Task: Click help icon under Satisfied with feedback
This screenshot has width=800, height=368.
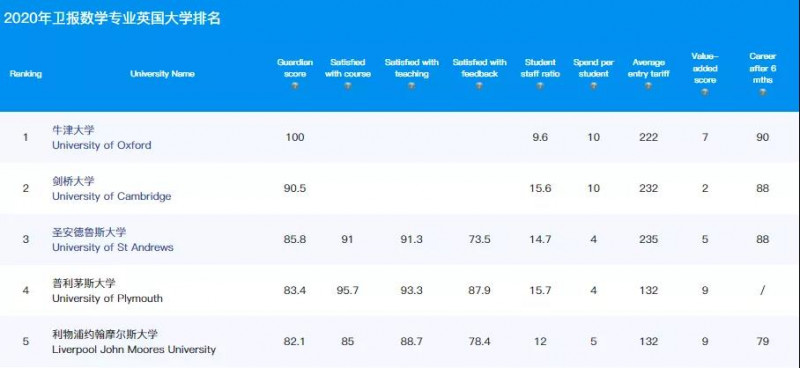Action: [x=480, y=86]
